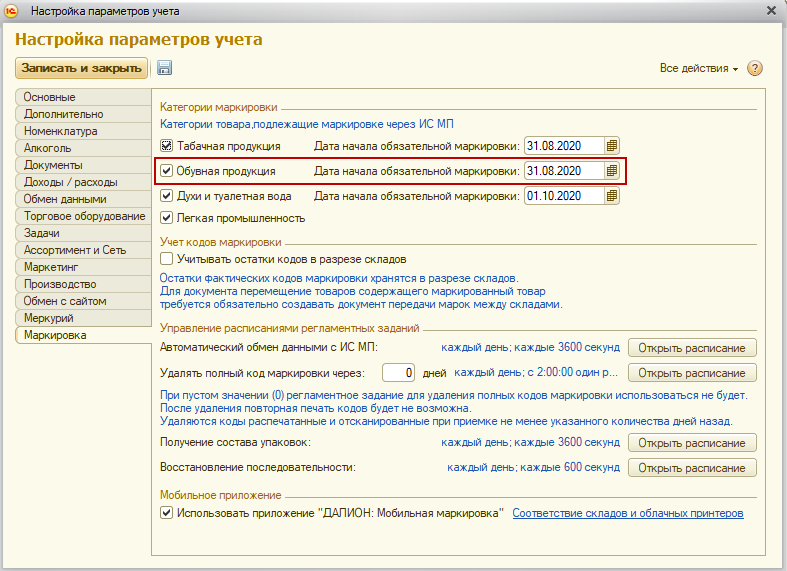Open calendar picker for footwear marking date
This screenshot has width=787, height=571.
click(x=611, y=171)
